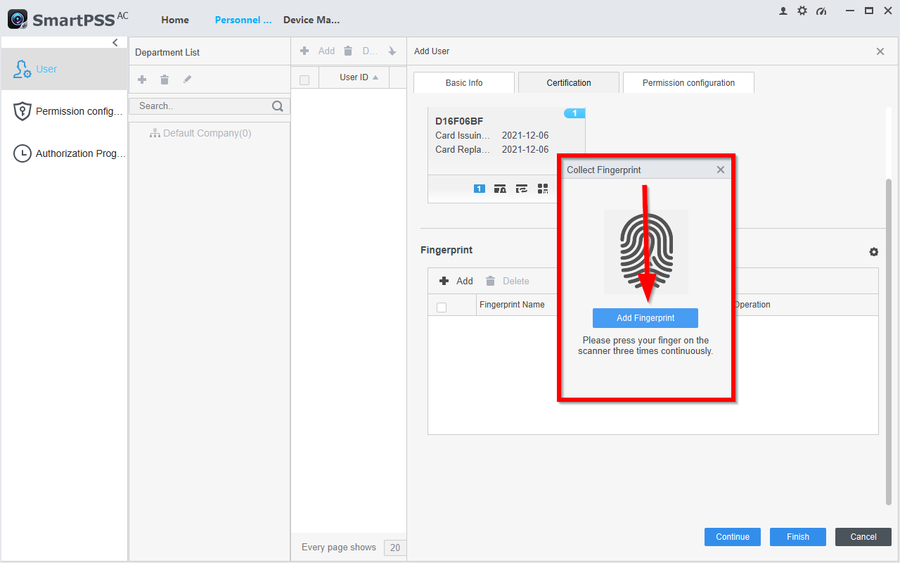The width and height of the screenshot is (900, 563).
Task: Click the user account icon in title bar
Action: [x=783, y=10]
